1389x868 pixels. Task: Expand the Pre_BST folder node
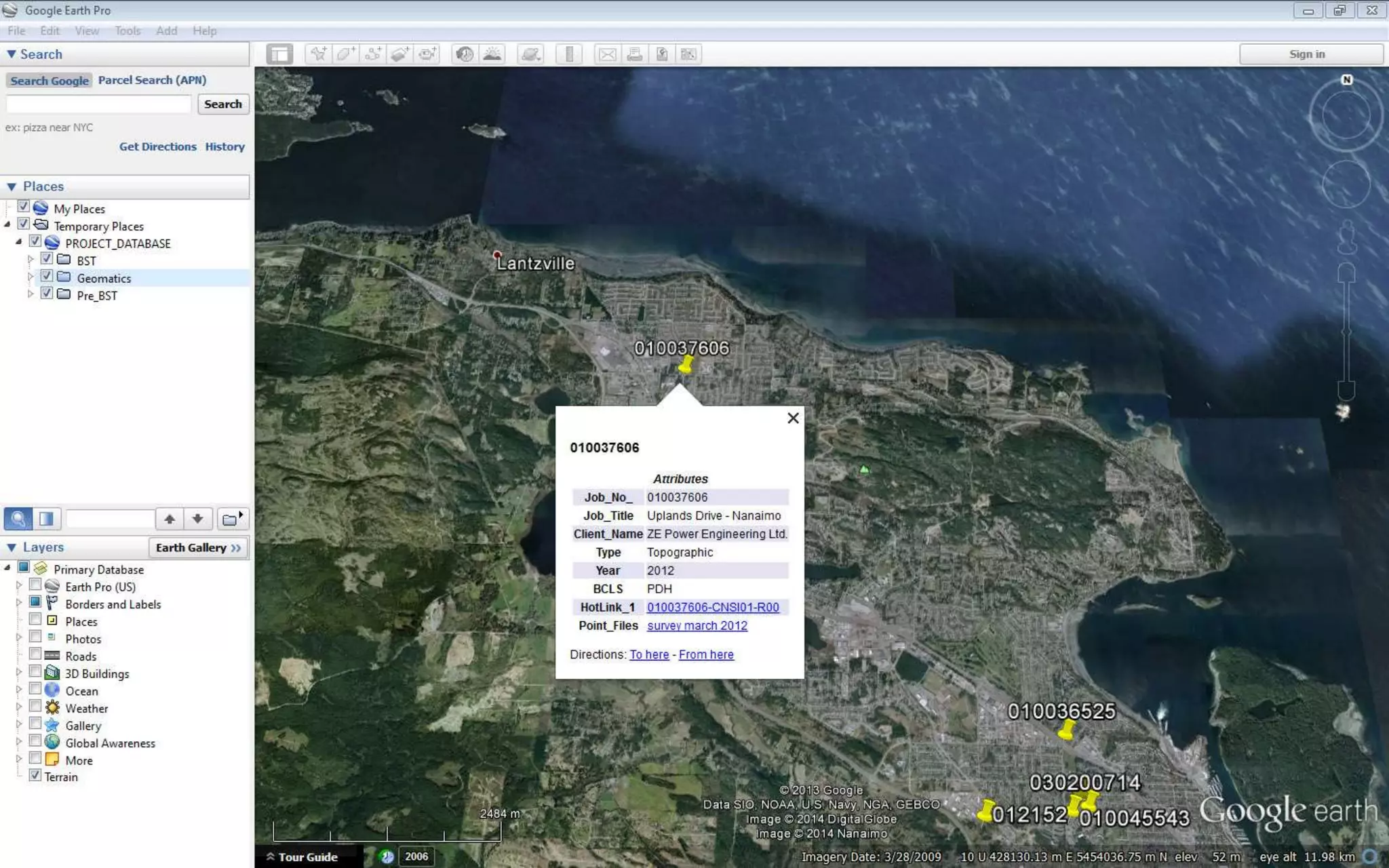31,294
